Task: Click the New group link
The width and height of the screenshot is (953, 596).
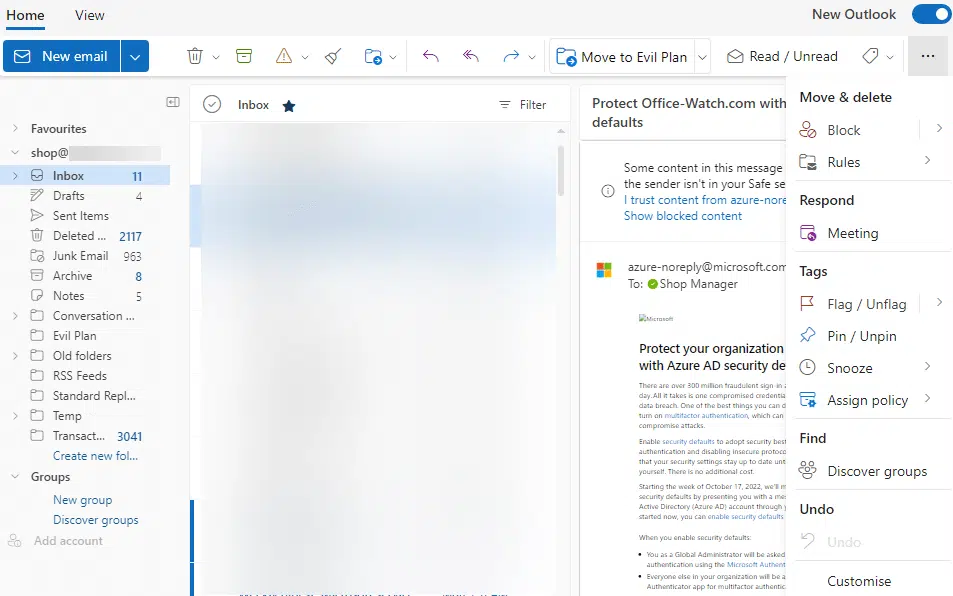Action: pos(83,500)
